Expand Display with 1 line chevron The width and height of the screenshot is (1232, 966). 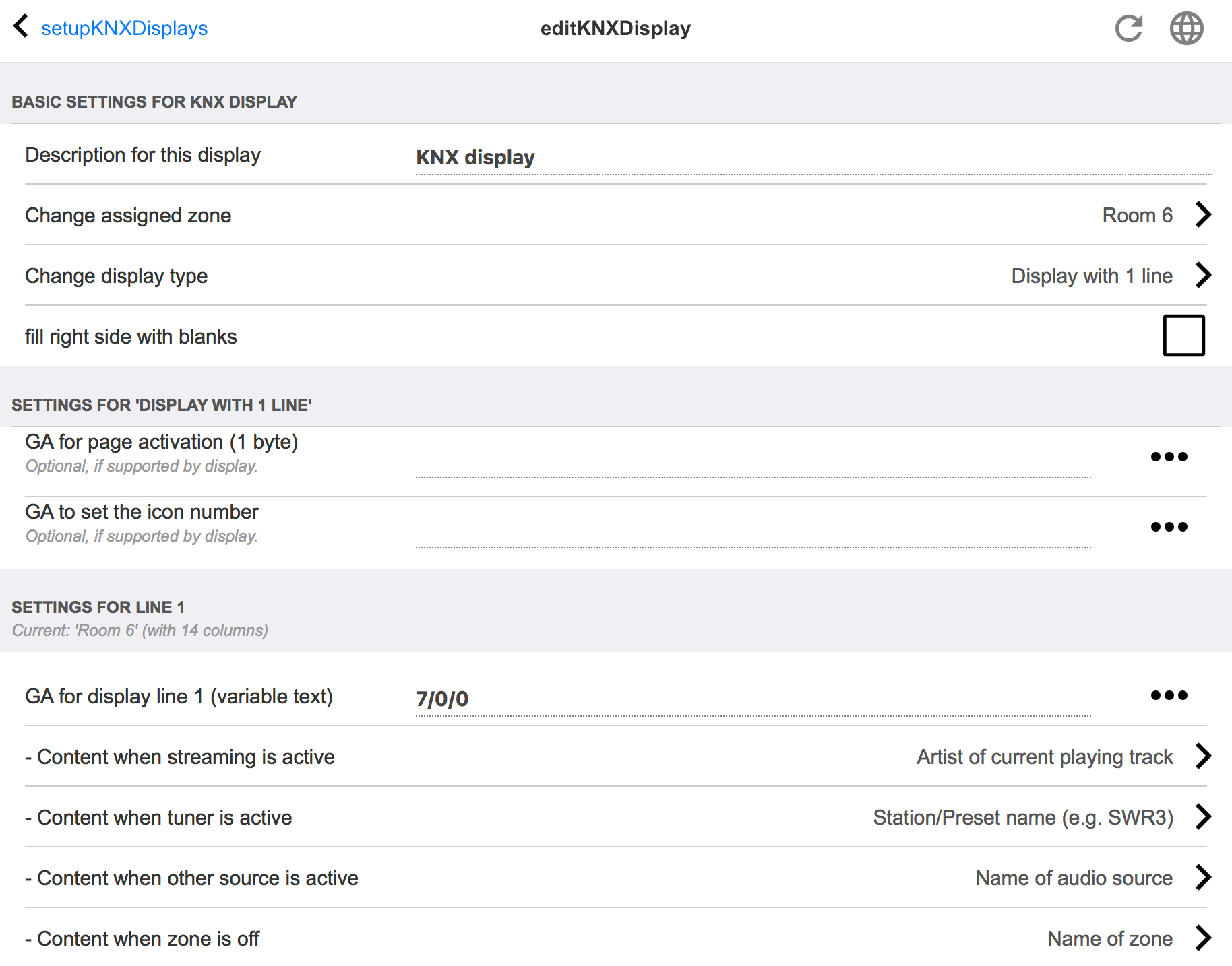tap(1203, 276)
